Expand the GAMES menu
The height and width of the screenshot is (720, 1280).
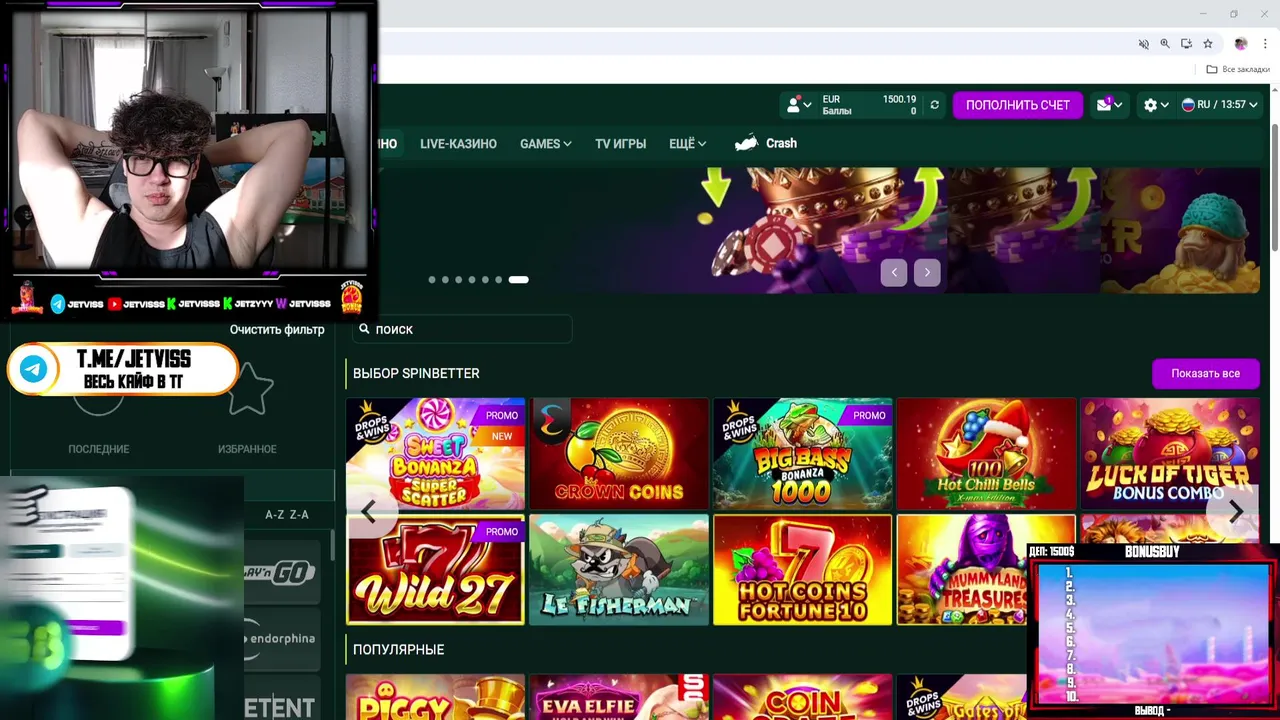pos(546,144)
